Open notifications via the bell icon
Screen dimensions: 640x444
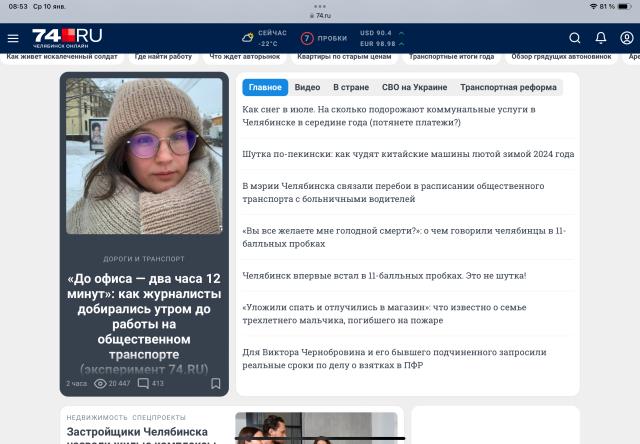[x=600, y=38]
